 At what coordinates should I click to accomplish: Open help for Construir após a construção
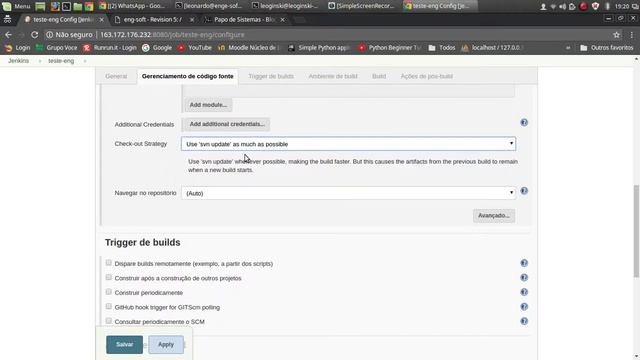524,278
